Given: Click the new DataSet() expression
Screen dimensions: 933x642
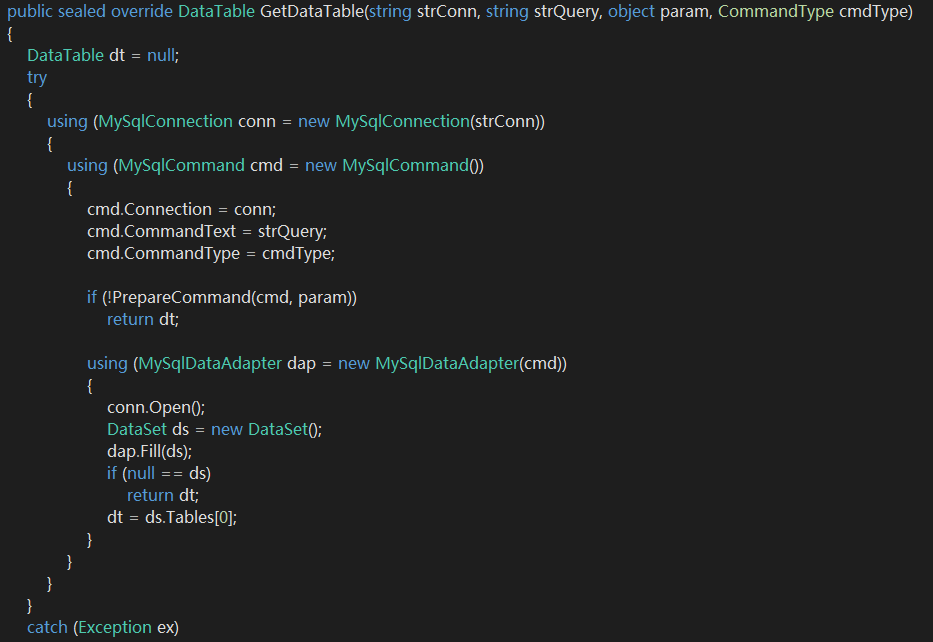Looking at the screenshot, I should [267, 429].
